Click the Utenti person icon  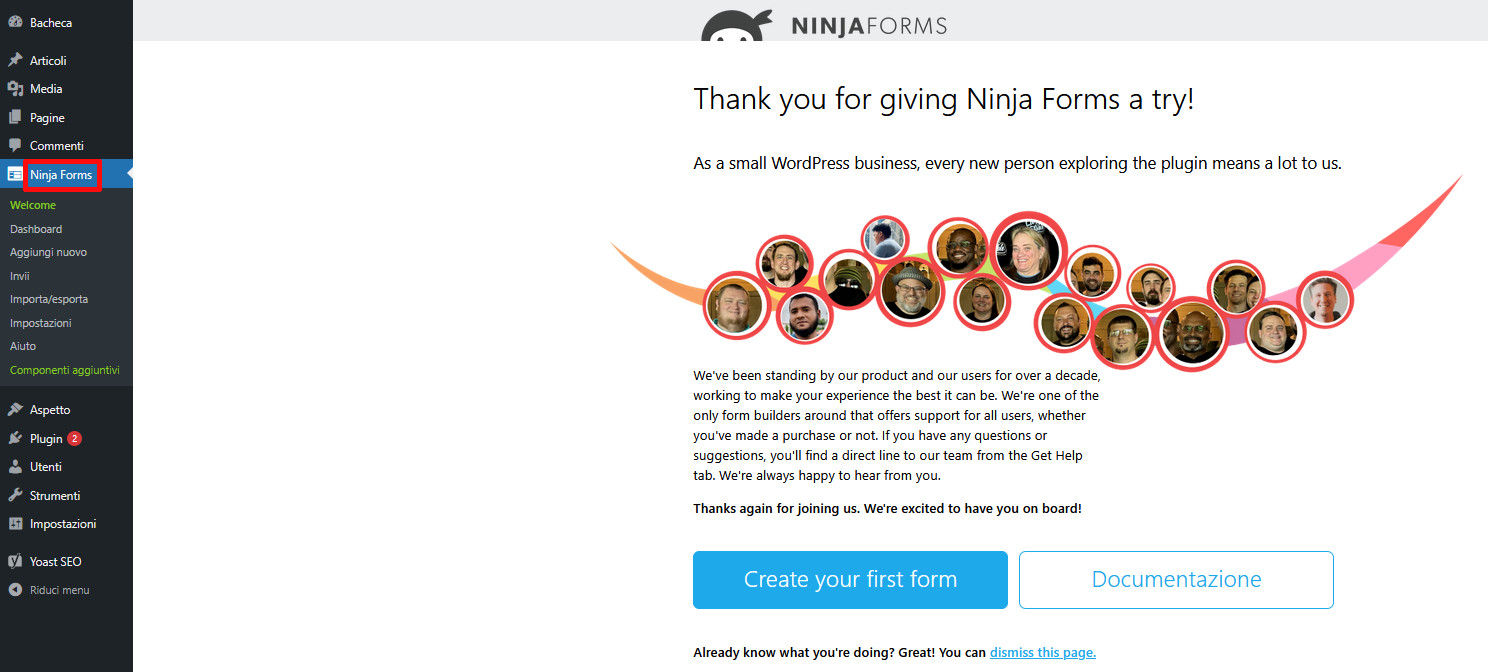click(15, 467)
